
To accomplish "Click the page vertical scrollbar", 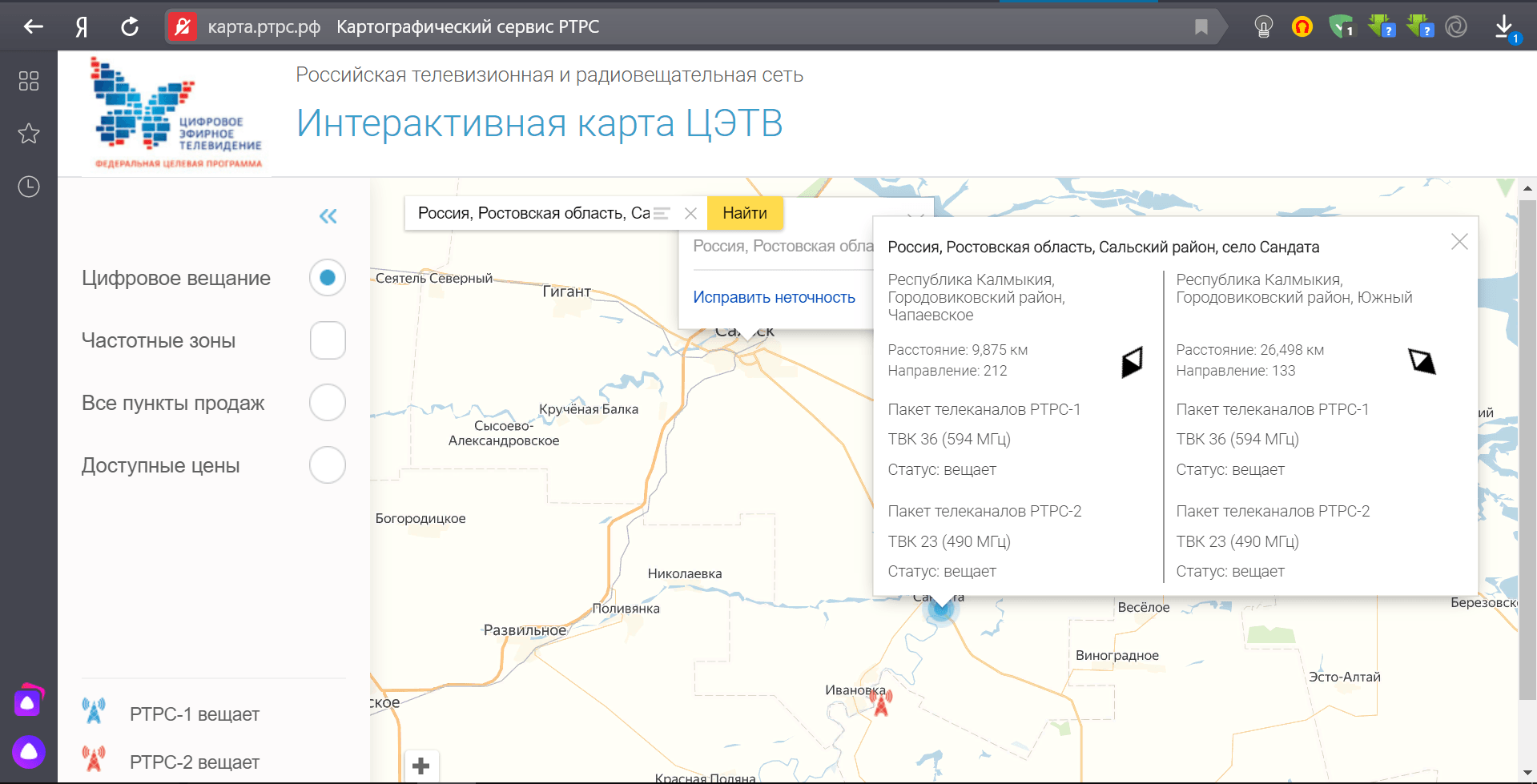I will 1527,448.
